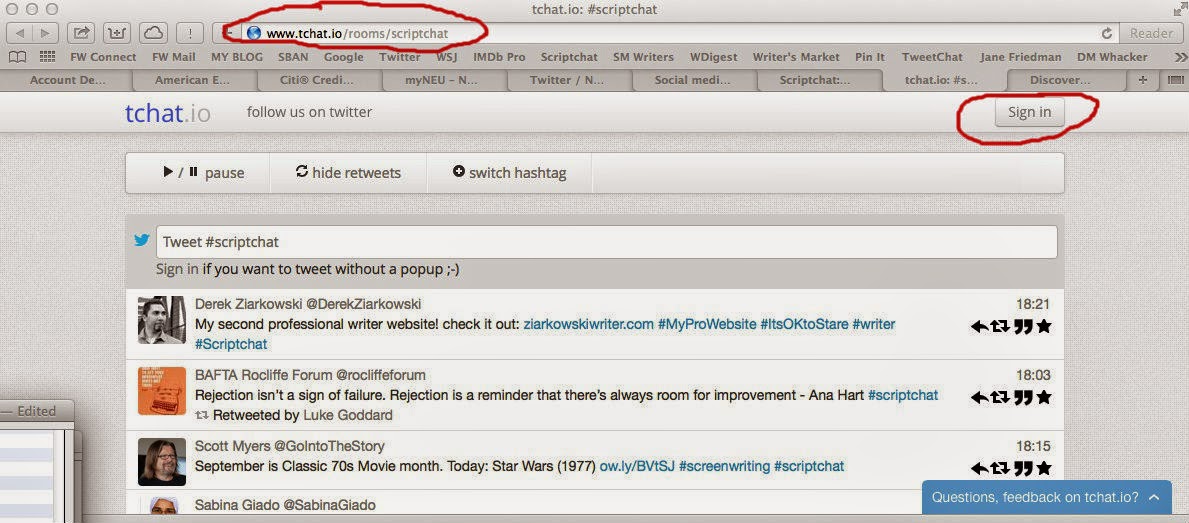Open WDigest bookmark
Viewport: 1189px width, 523px height.
pos(714,57)
